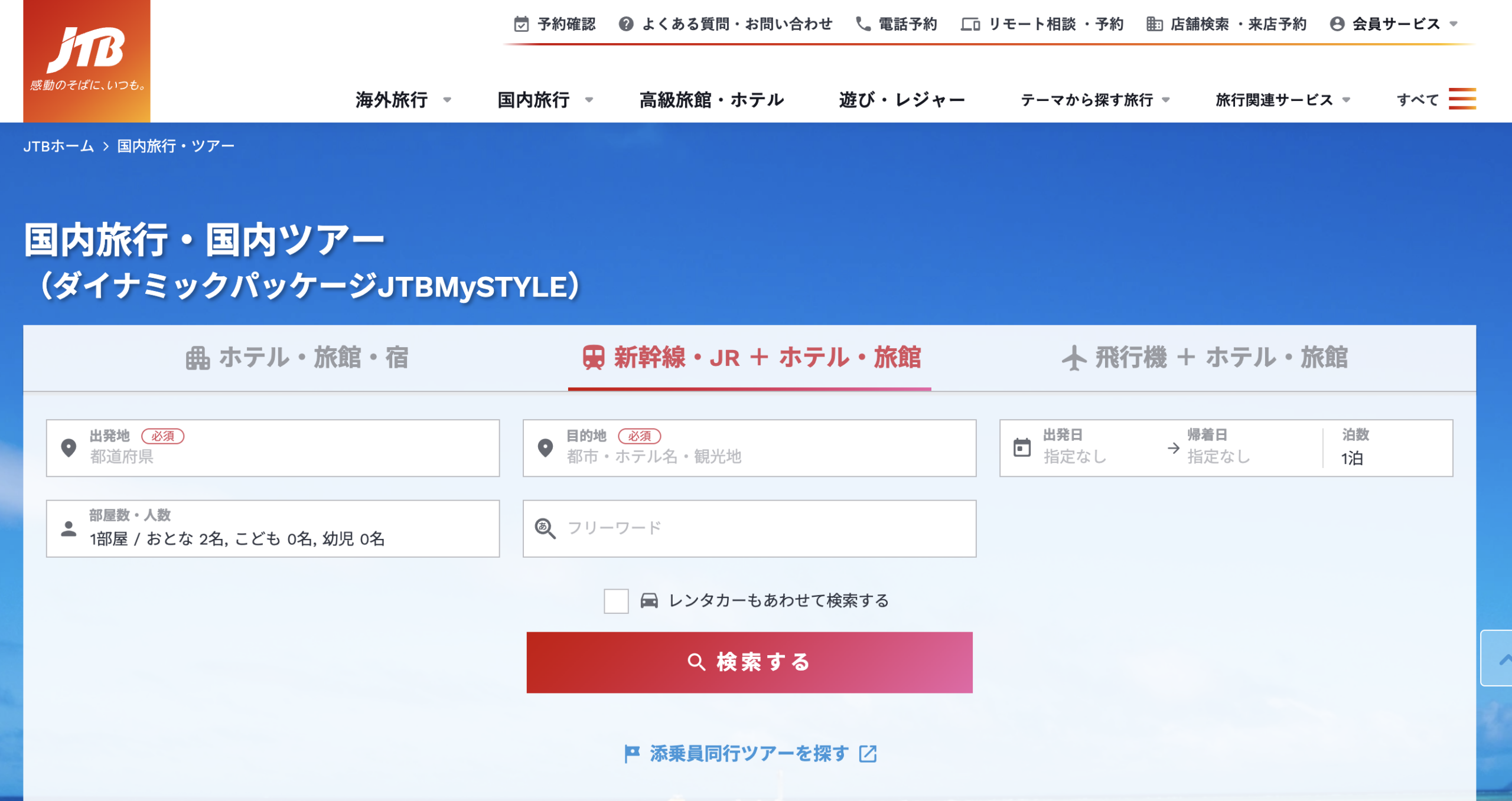Click the 目的地 destination input field

(x=750, y=448)
